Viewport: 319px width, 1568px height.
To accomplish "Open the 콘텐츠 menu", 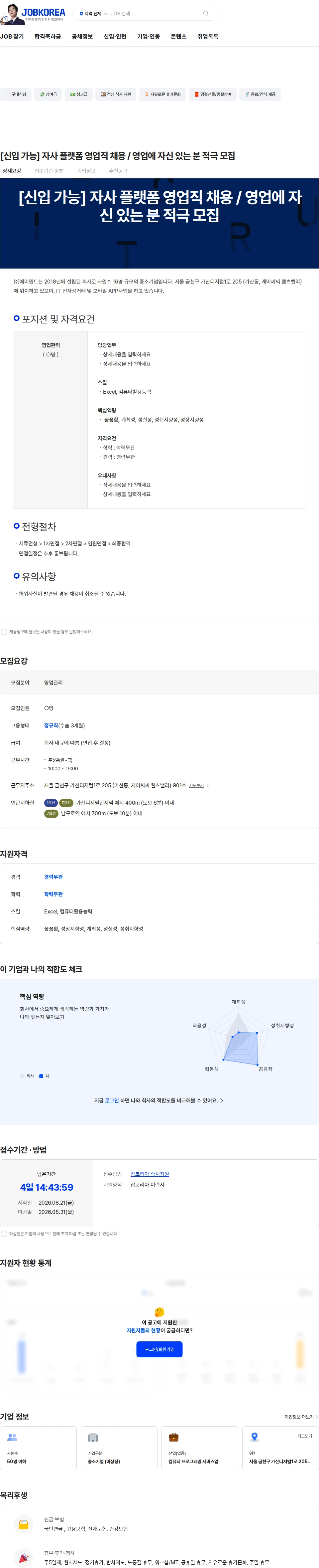I will 179,37.
